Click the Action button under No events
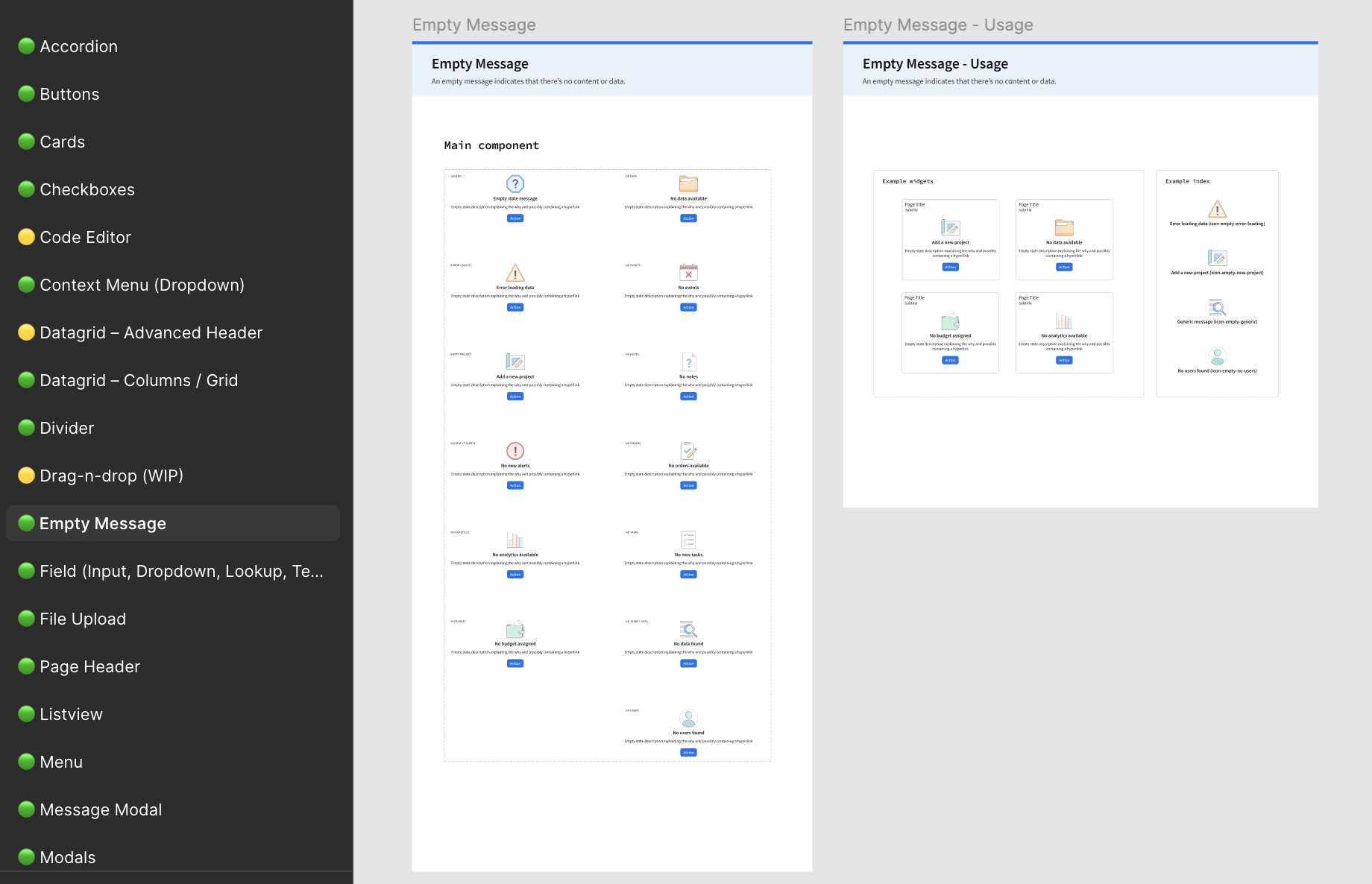 688,307
